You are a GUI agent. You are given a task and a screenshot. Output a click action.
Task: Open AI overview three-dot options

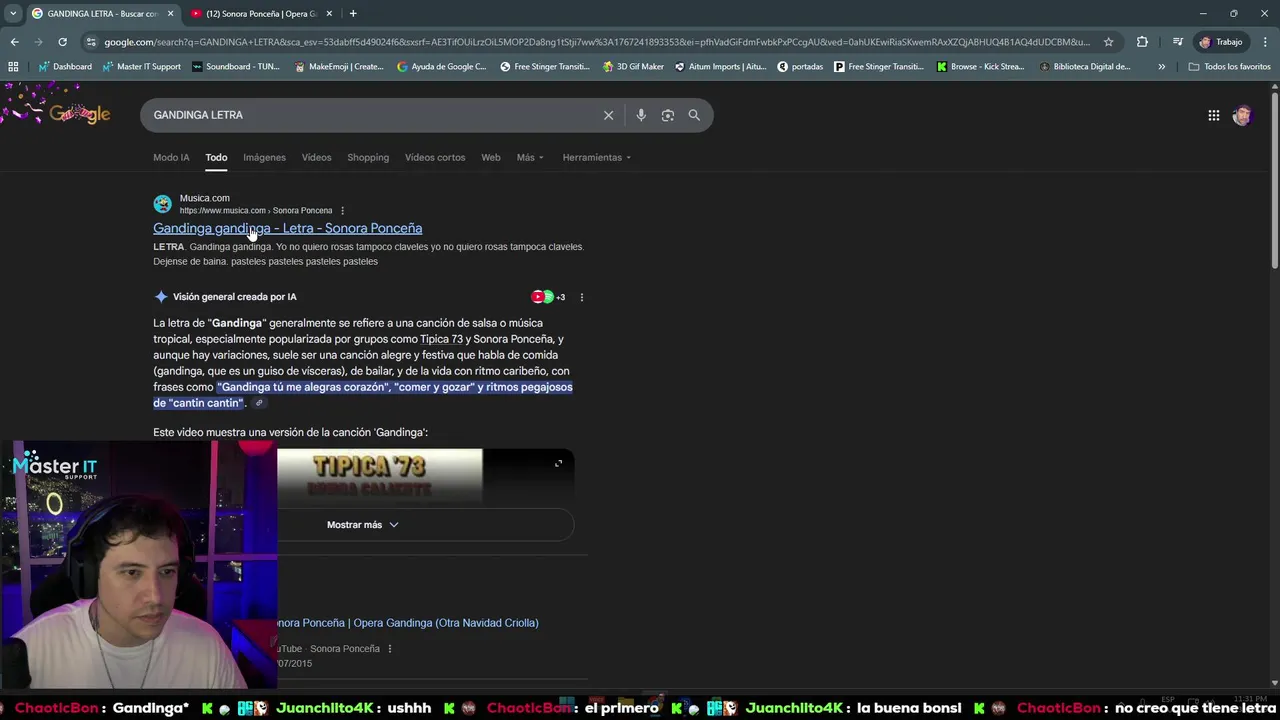(581, 297)
